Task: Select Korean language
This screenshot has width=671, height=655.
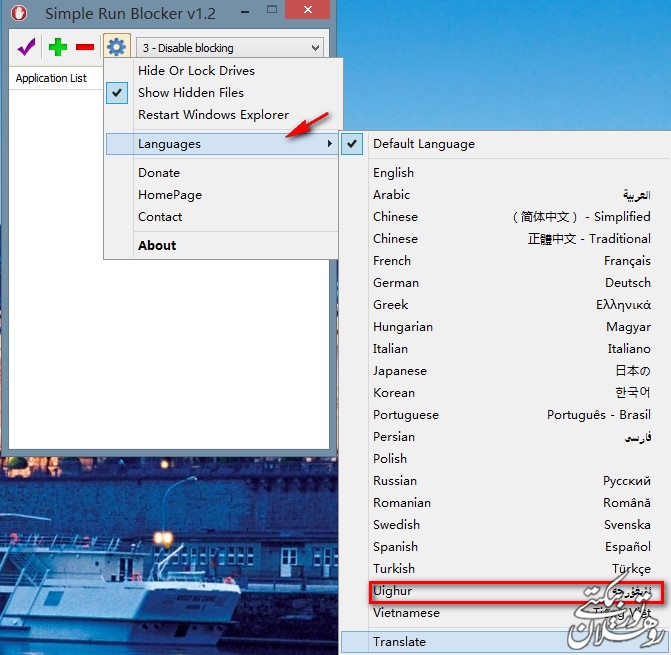Action: (x=505, y=393)
